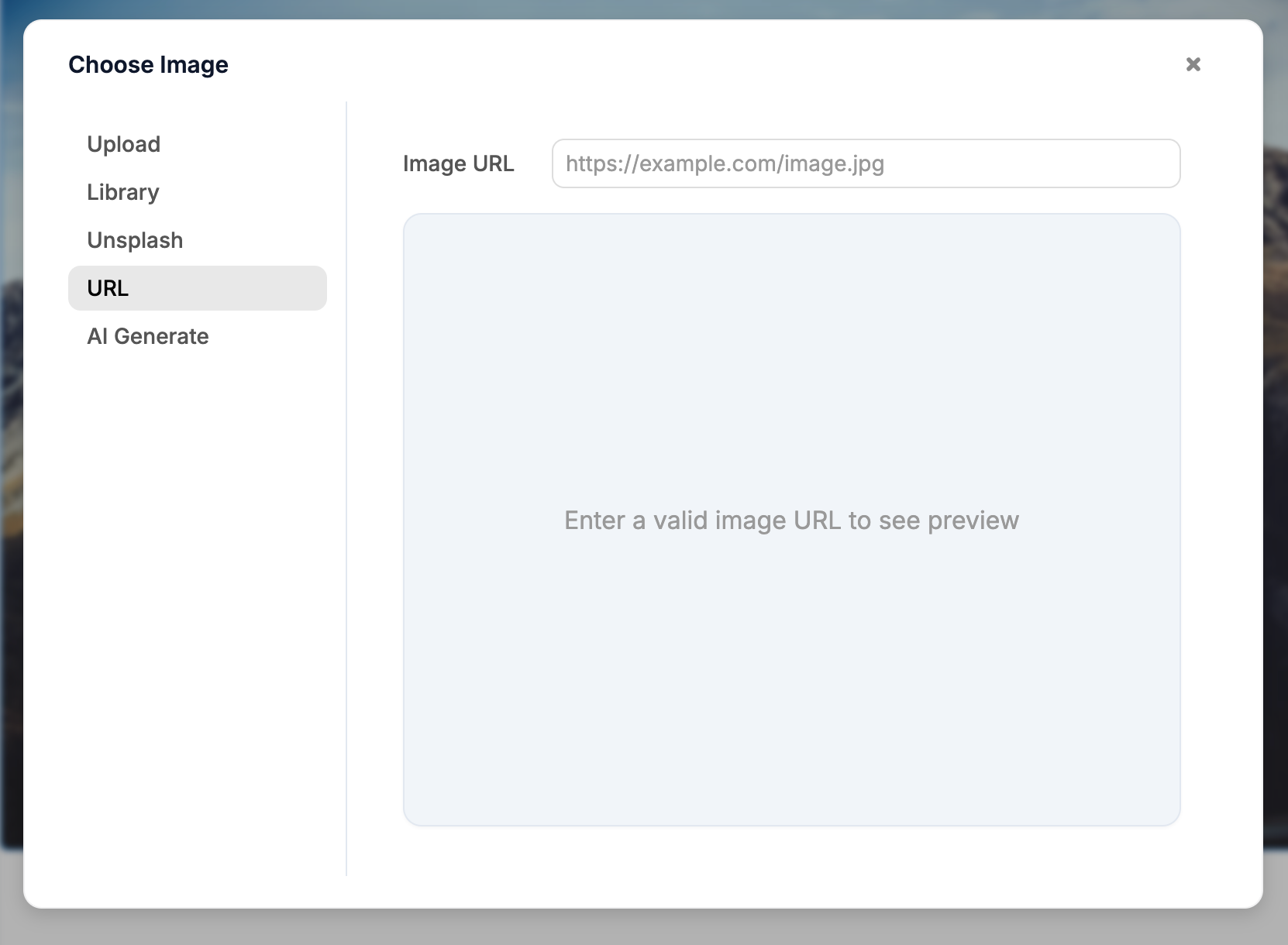
Task: Click the dimmed backdrop below the dialog
Action: 643,927
